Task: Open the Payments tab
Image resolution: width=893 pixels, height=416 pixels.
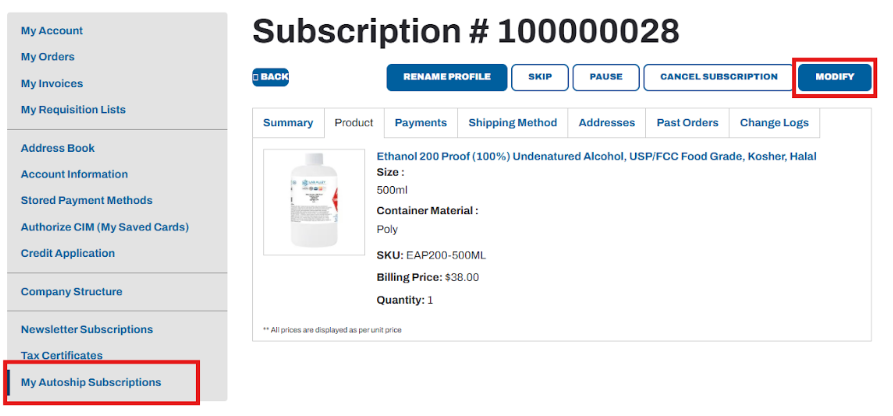Action: click(420, 123)
